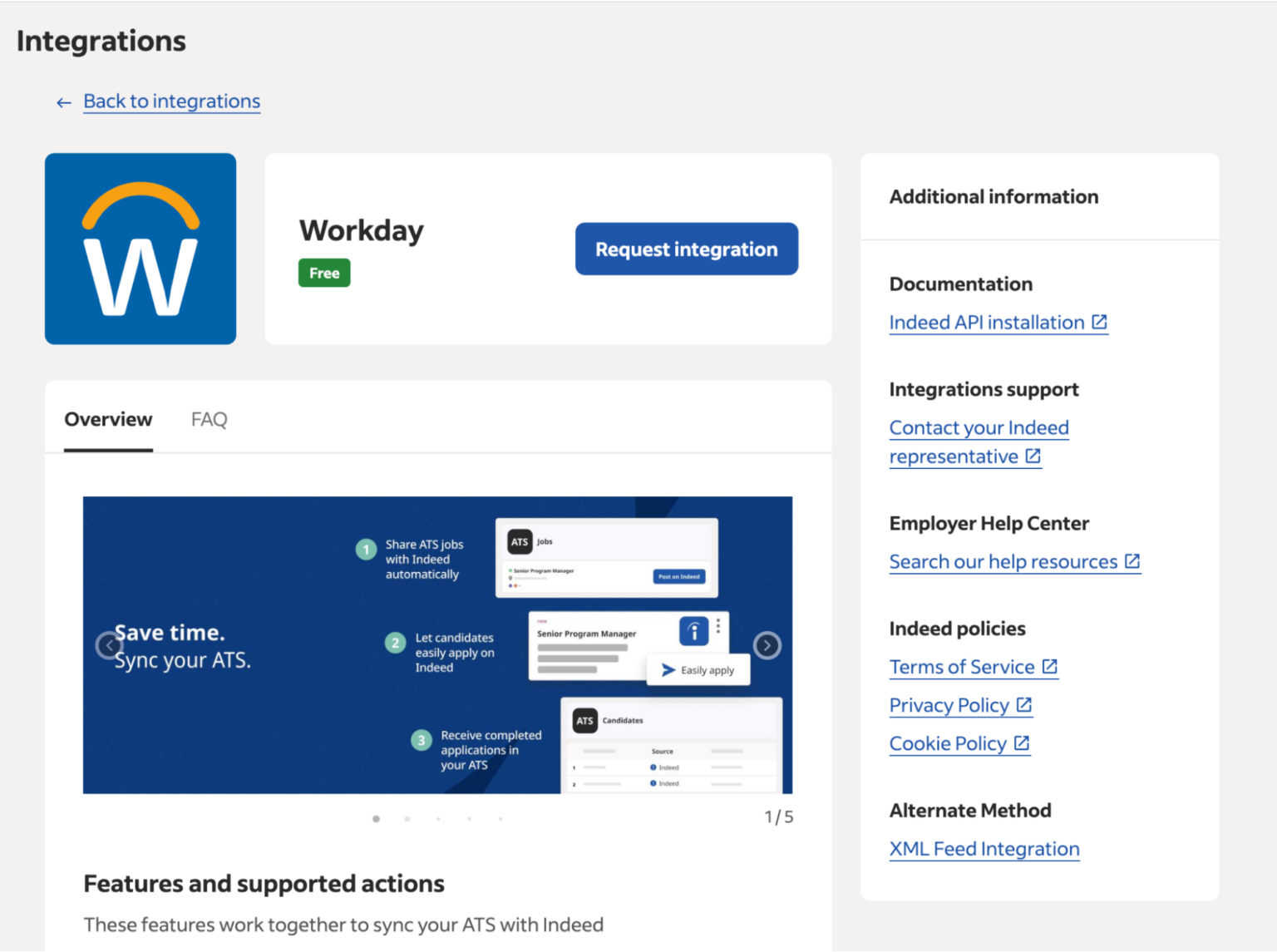
Task: Click the external link icon beside Cookie Policy
Action: pyautogui.click(x=1021, y=742)
